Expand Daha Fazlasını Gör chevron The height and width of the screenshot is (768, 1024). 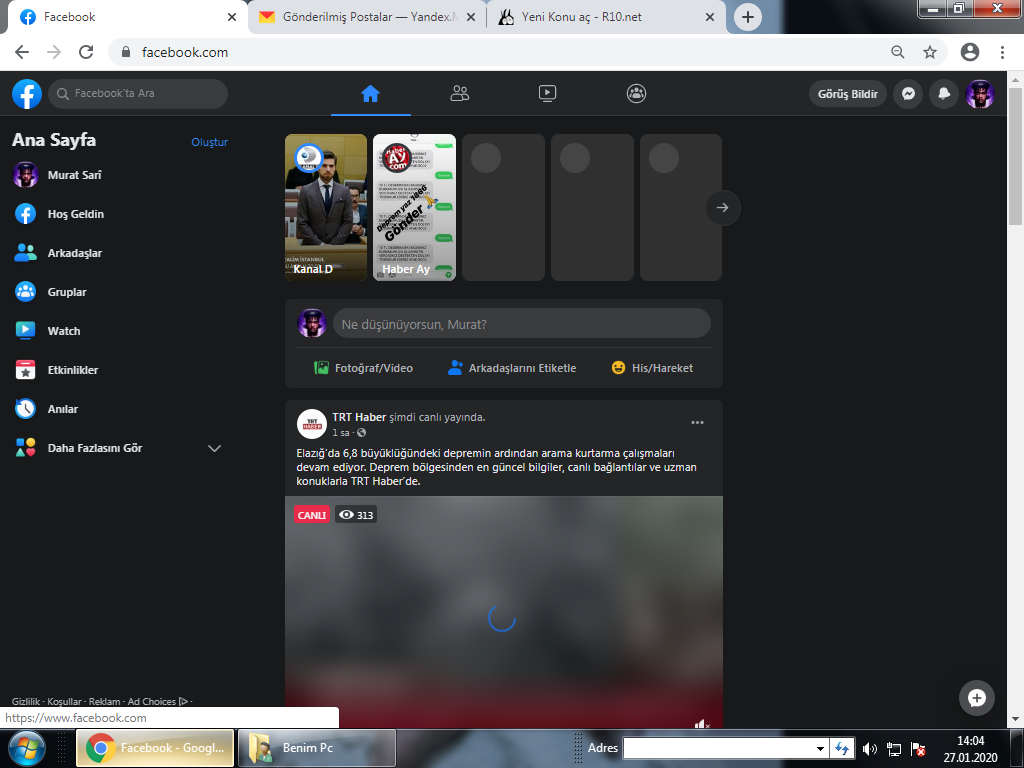(x=214, y=448)
